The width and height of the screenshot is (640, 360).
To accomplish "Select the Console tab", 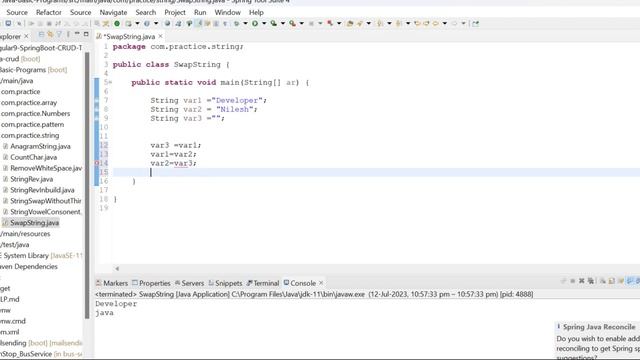I will [300, 283].
